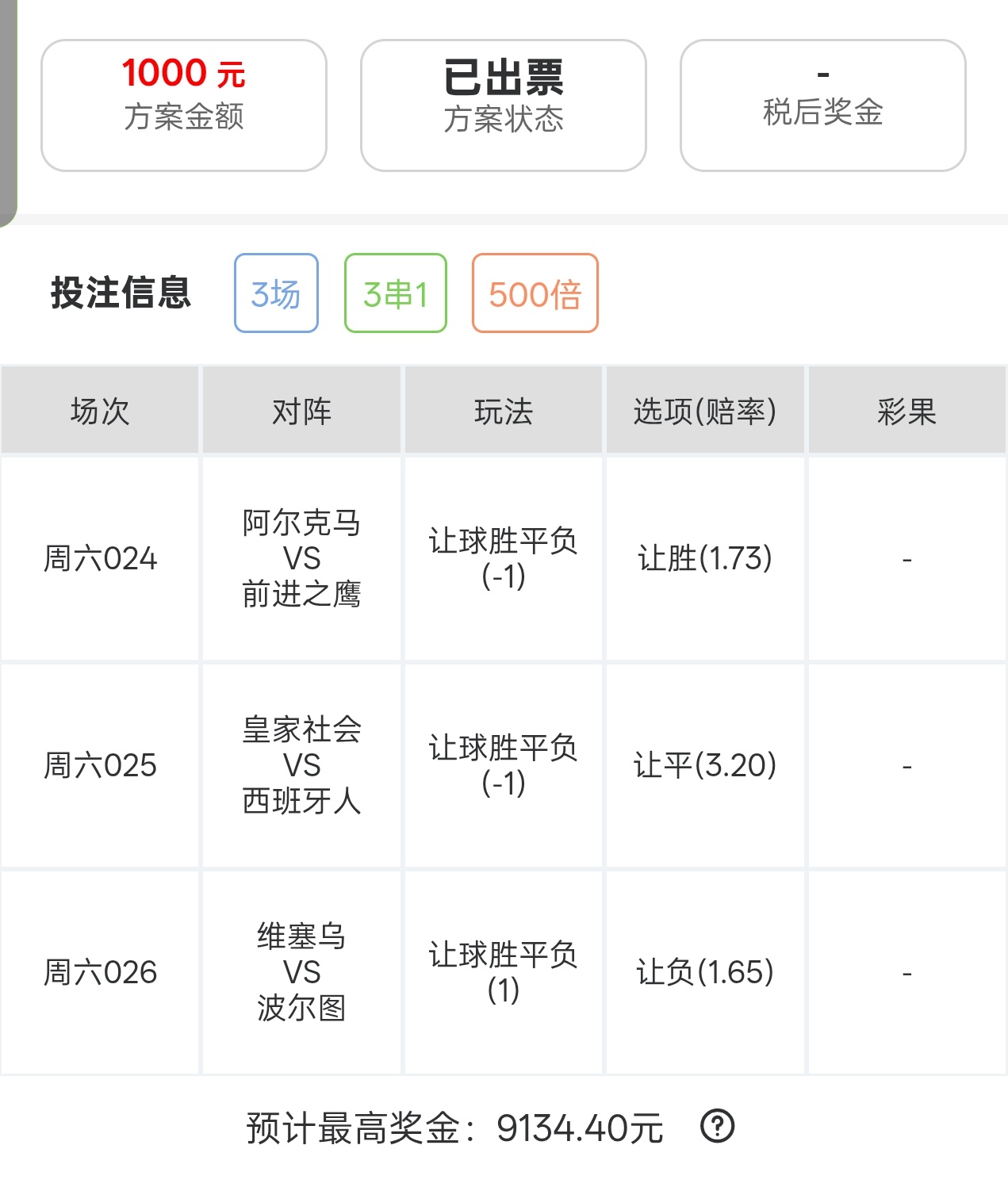This screenshot has width=1008, height=1191.
Task: Tap the 500倍 orange tag
Action: point(535,293)
